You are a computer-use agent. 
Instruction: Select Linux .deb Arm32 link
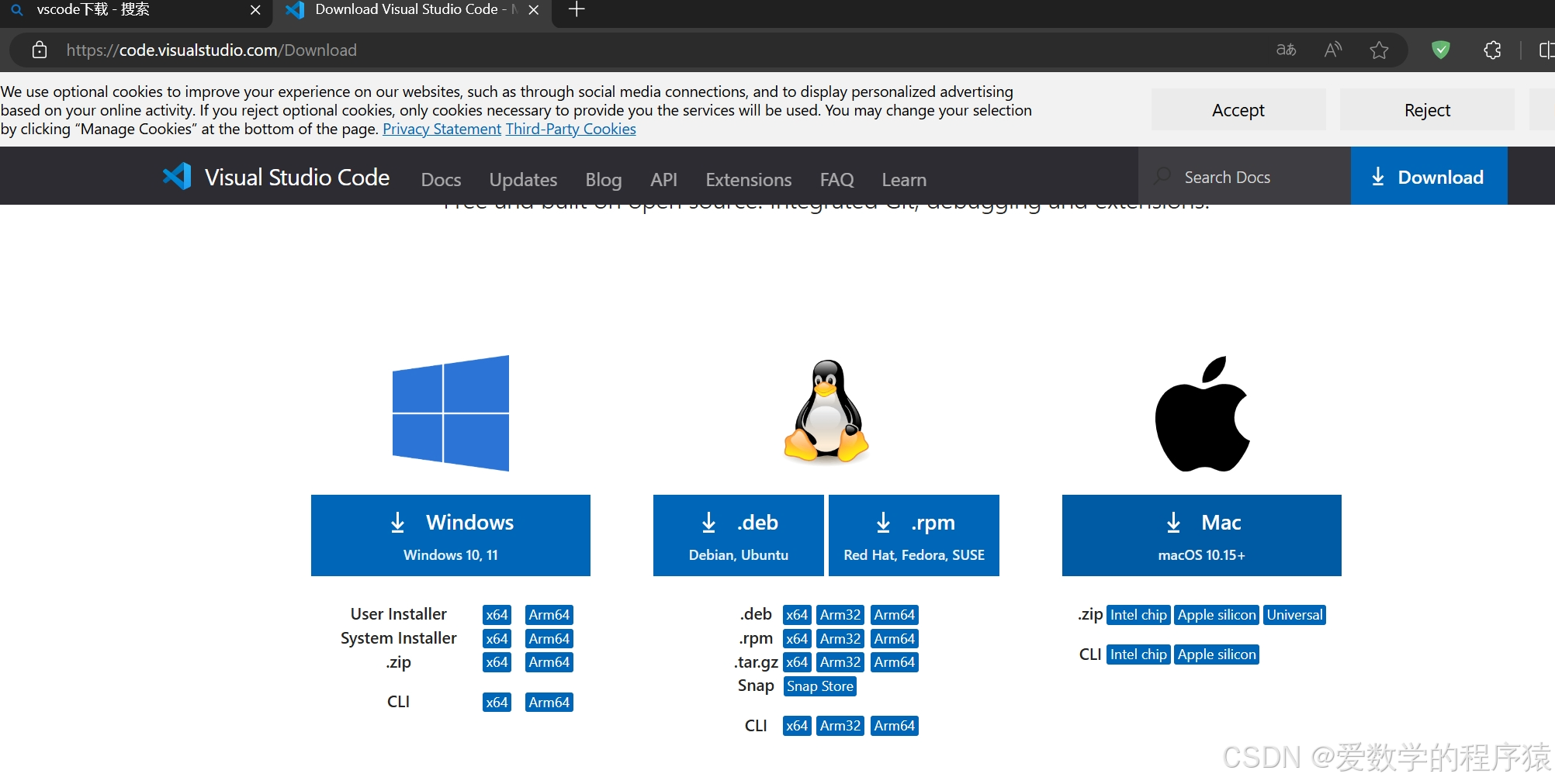[x=840, y=615]
